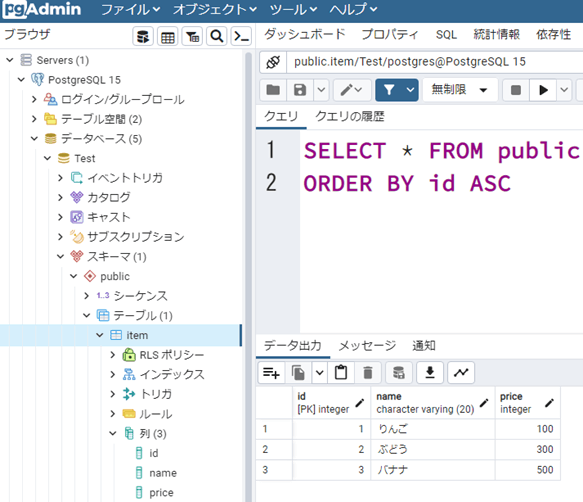Open the Graph Visualiser icon
Screen dimensions: 583x502
pyautogui.click(x=461, y=372)
